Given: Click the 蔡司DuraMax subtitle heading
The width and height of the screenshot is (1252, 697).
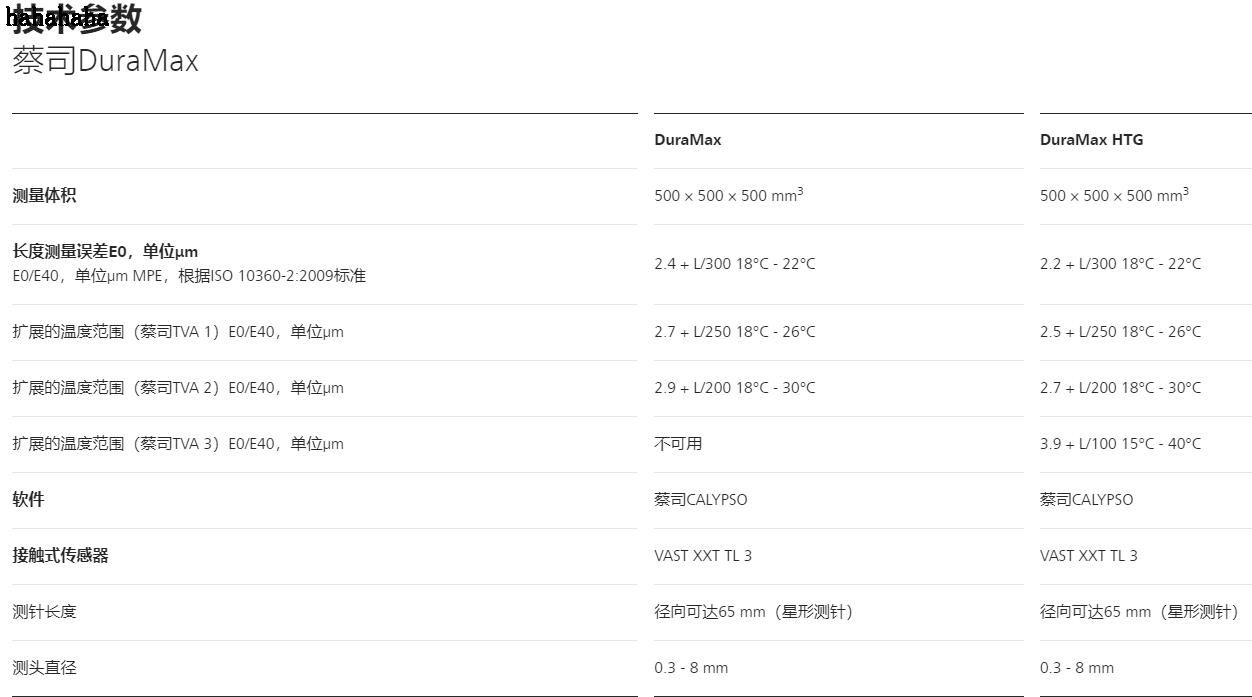Looking at the screenshot, I should click(106, 61).
